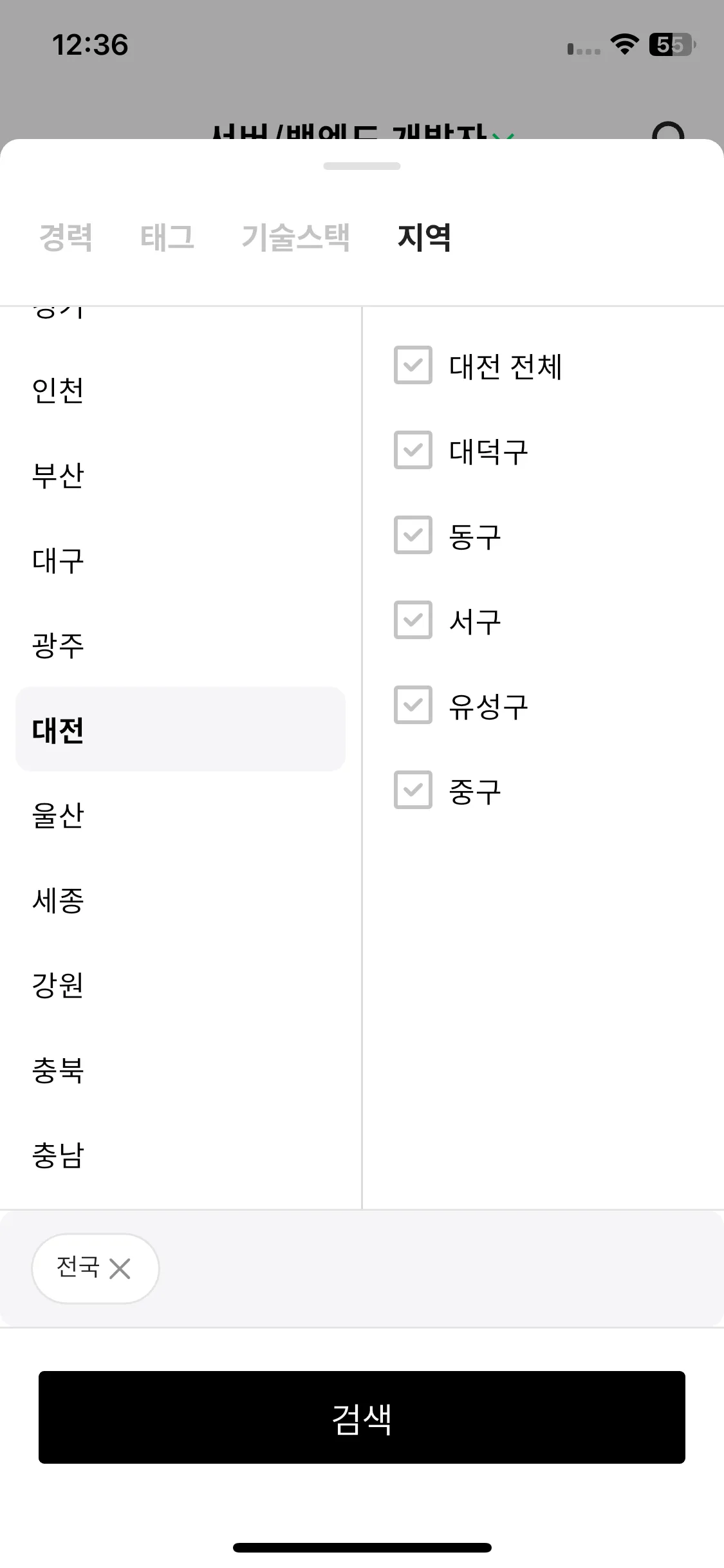Switch to the 기술스택 tab
Viewport: 724px width, 1568px height.
295,237
